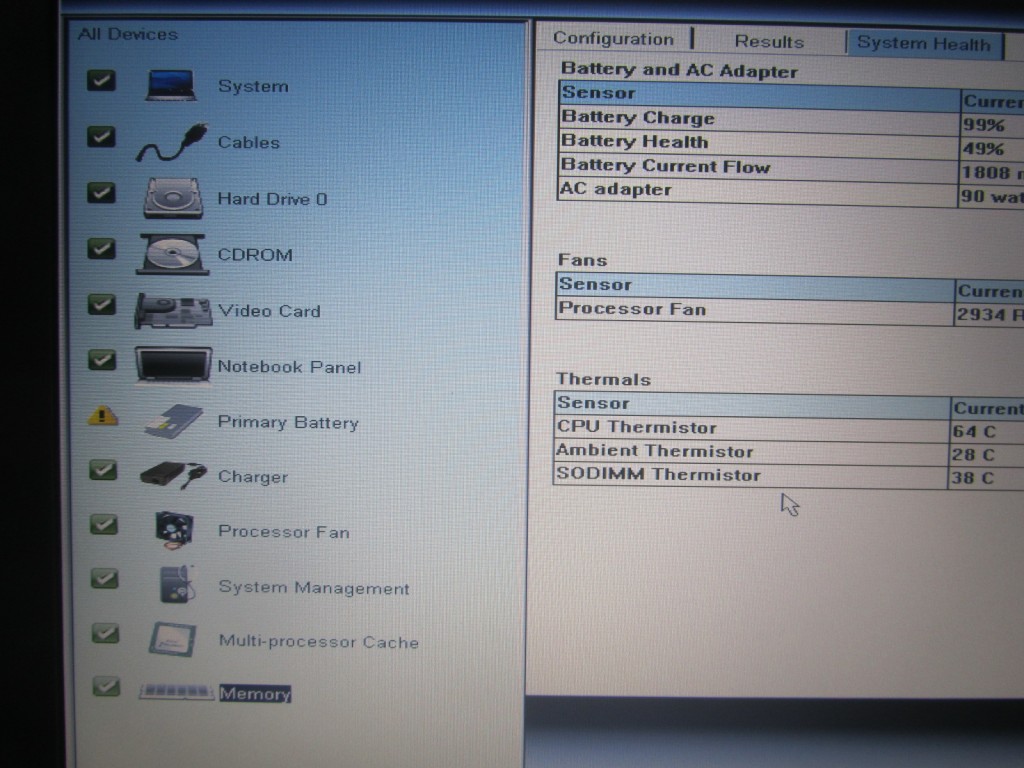Select the CDROM drive icon
This screenshot has height=768, width=1024.
click(x=172, y=254)
